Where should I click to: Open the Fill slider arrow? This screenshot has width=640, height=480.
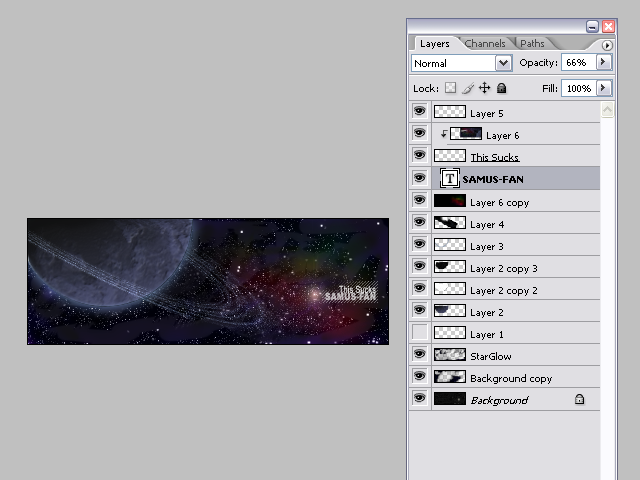click(x=603, y=88)
